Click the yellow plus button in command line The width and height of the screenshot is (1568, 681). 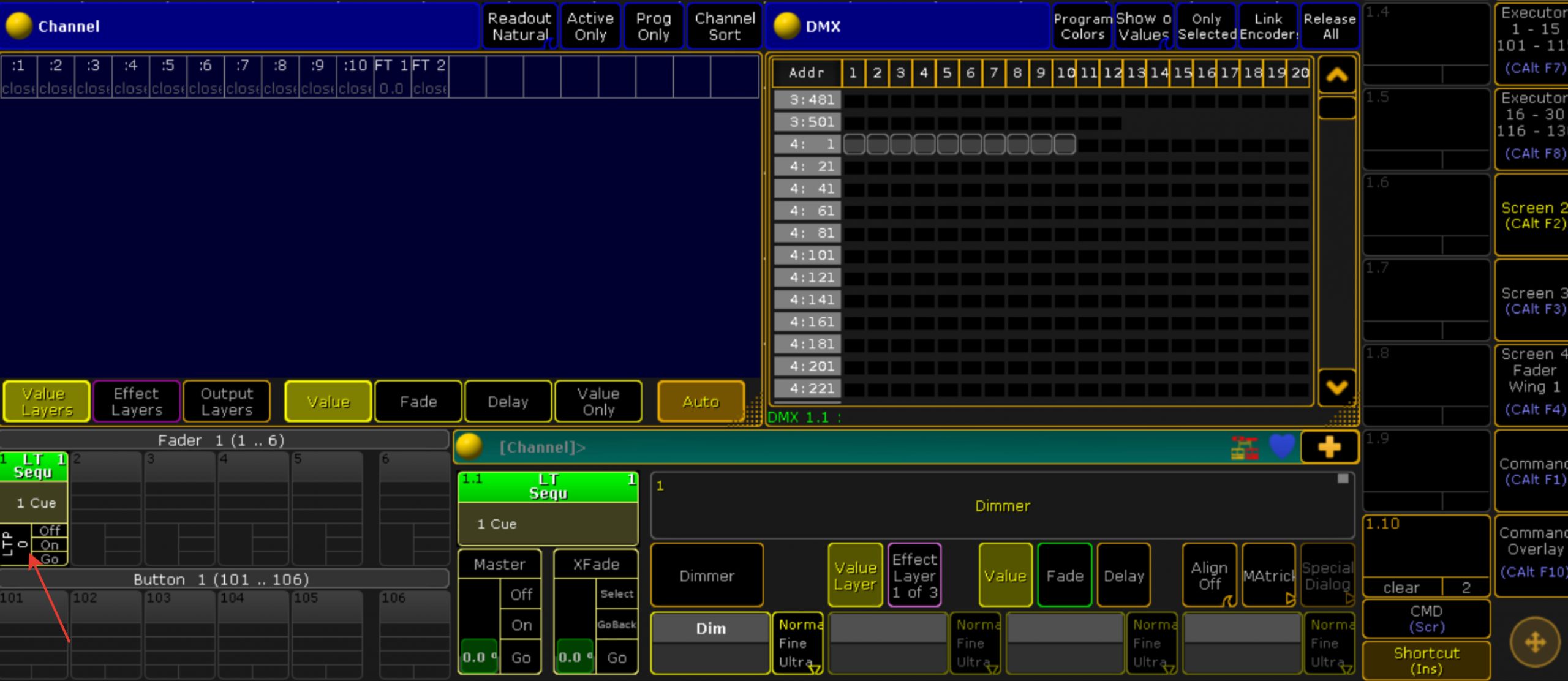[x=1329, y=447]
